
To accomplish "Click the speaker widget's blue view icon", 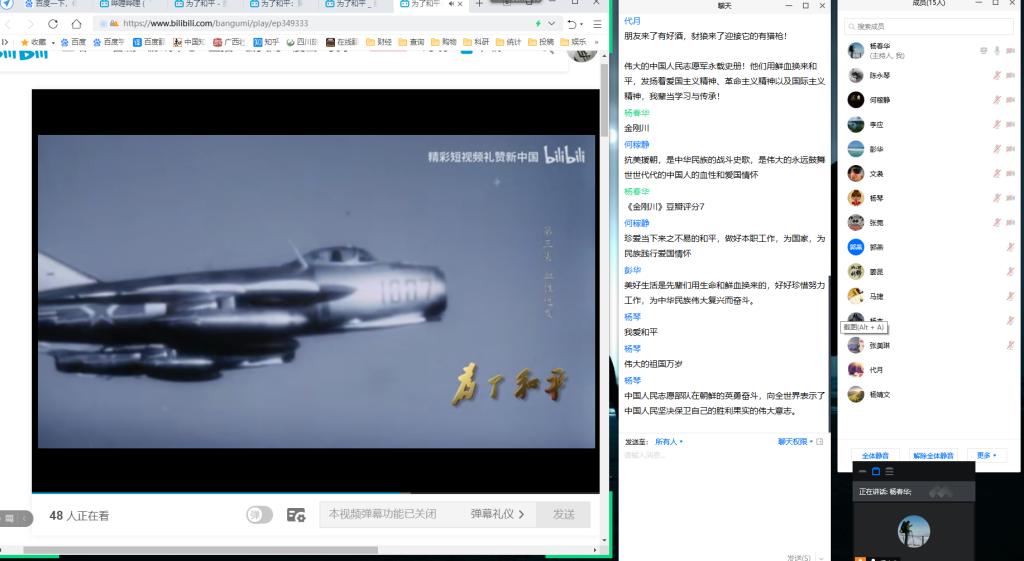I will pos(876,471).
